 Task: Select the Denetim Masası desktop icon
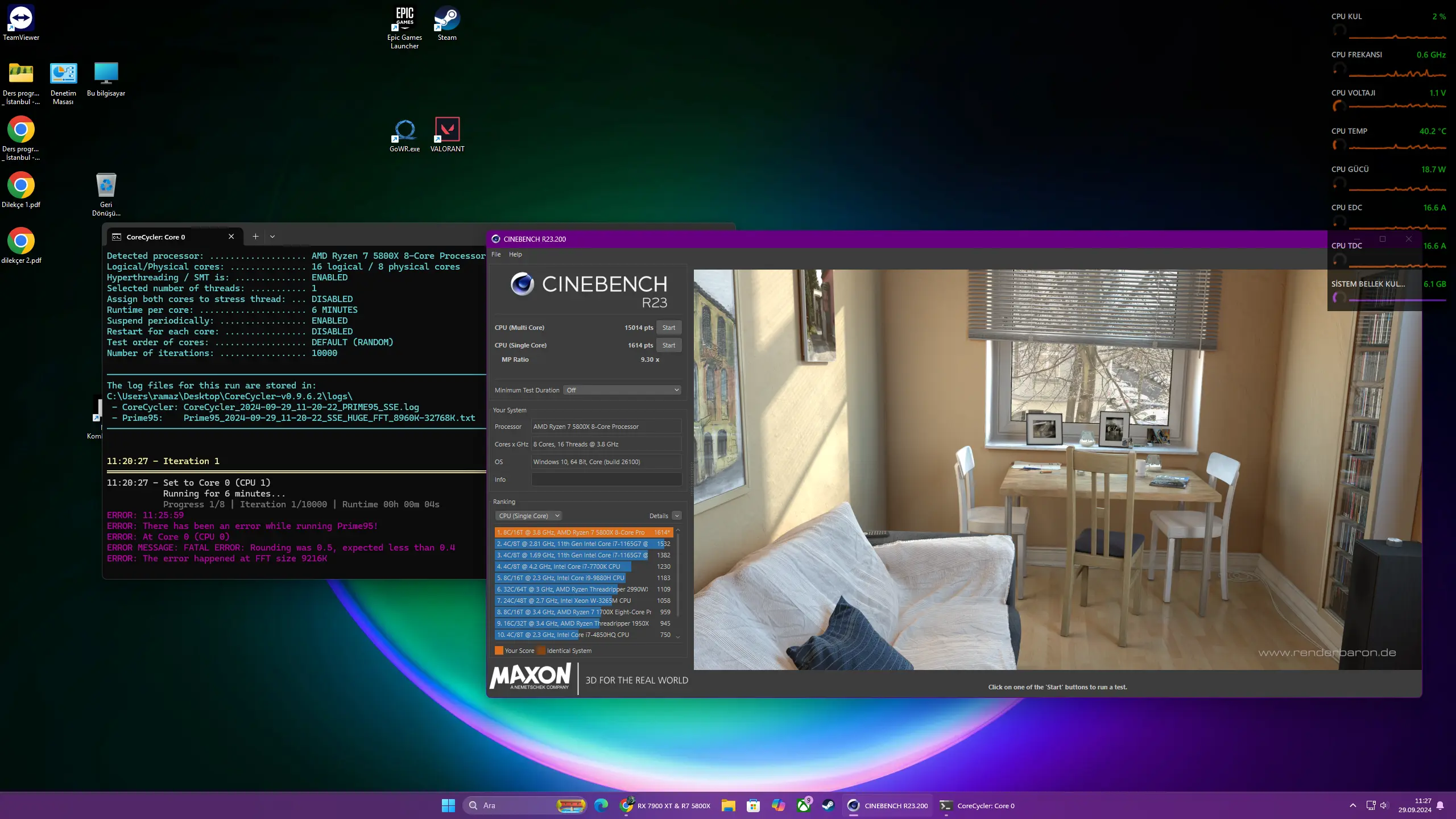(x=63, y=83)
